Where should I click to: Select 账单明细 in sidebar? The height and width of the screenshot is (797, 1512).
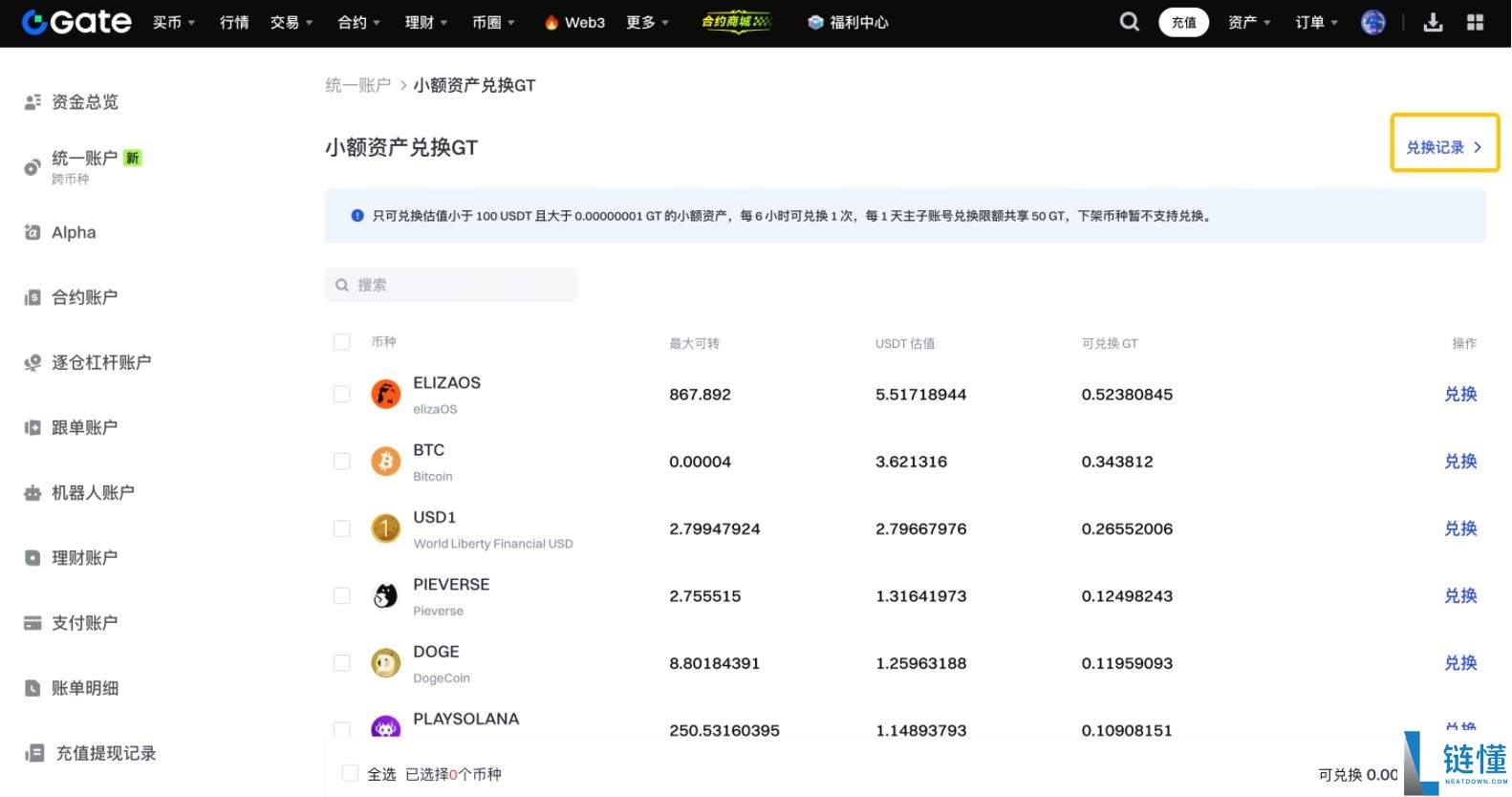pos(85,688)
